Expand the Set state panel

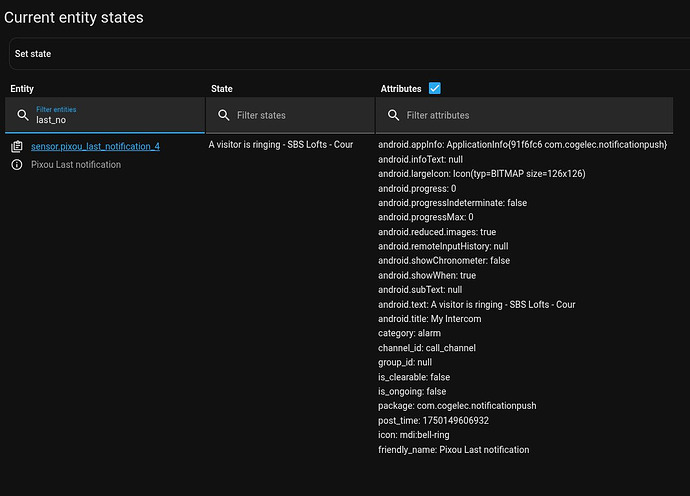[349, 54]
